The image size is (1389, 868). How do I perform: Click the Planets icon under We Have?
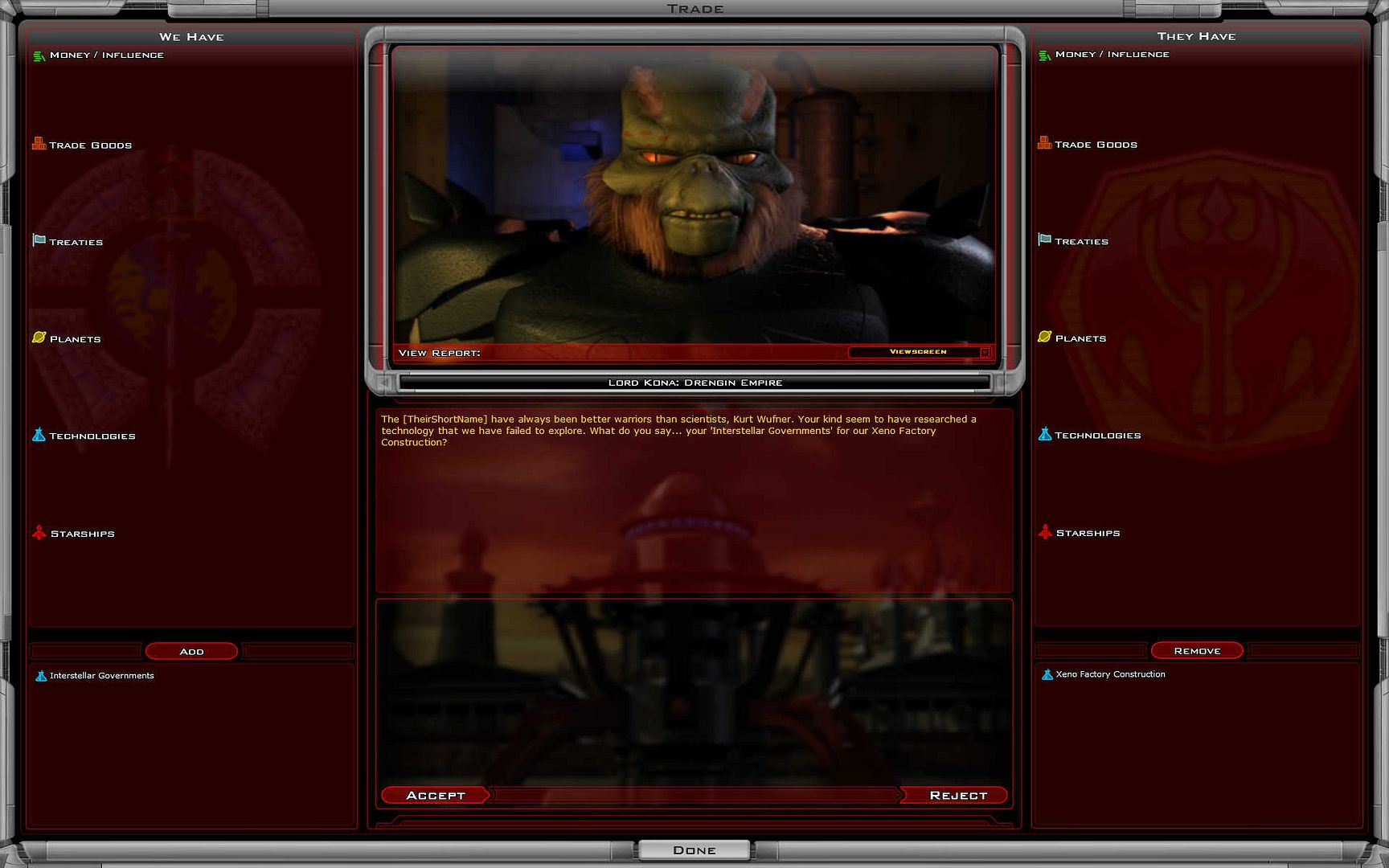click(x=39, y=338)
